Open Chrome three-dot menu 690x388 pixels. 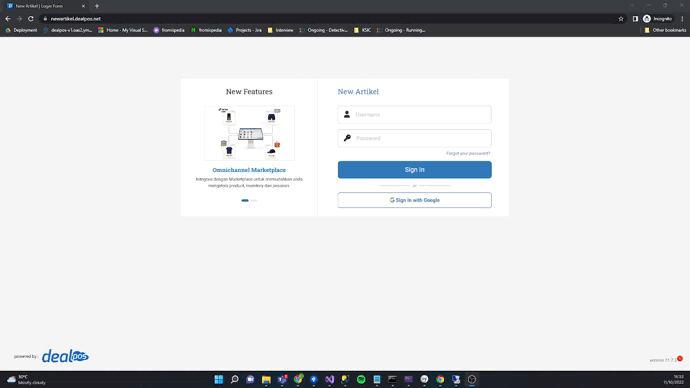pyautogui.click(x=682, y=19)
